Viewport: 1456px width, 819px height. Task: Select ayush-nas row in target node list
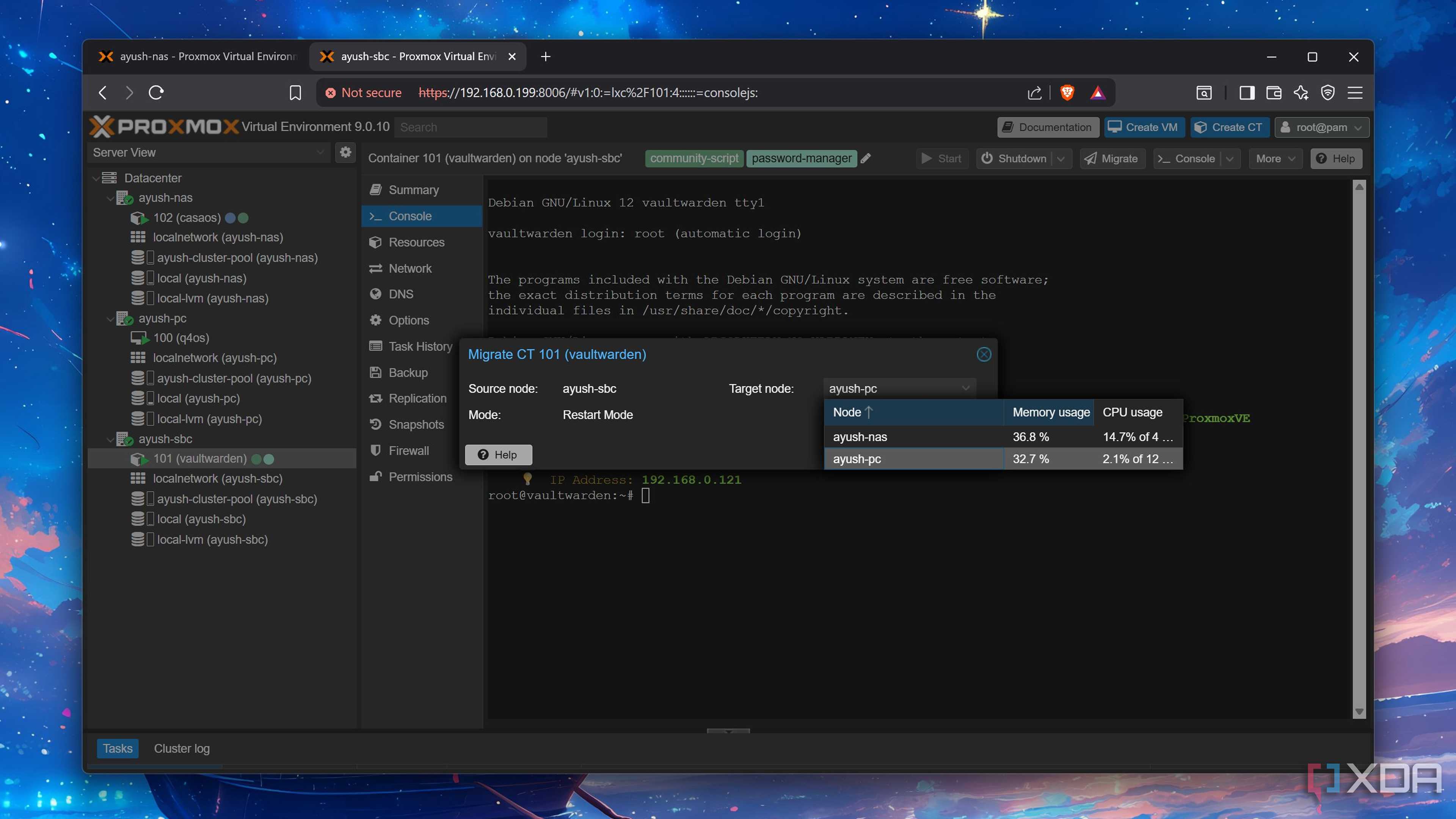(1003, 437)
